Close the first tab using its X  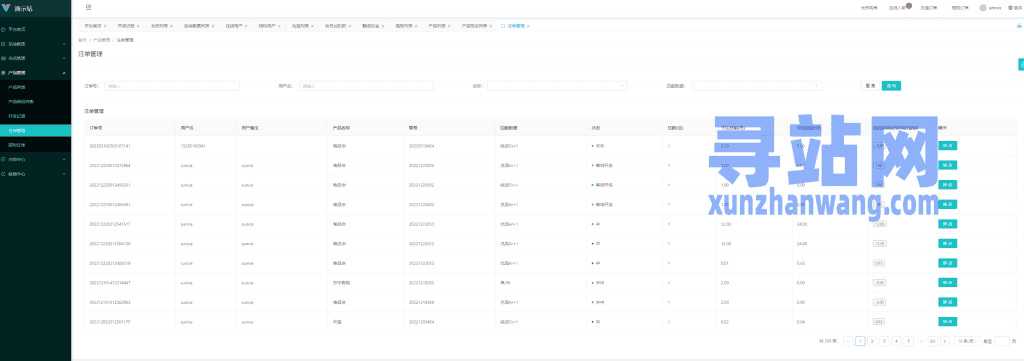[x=106, y=26]
